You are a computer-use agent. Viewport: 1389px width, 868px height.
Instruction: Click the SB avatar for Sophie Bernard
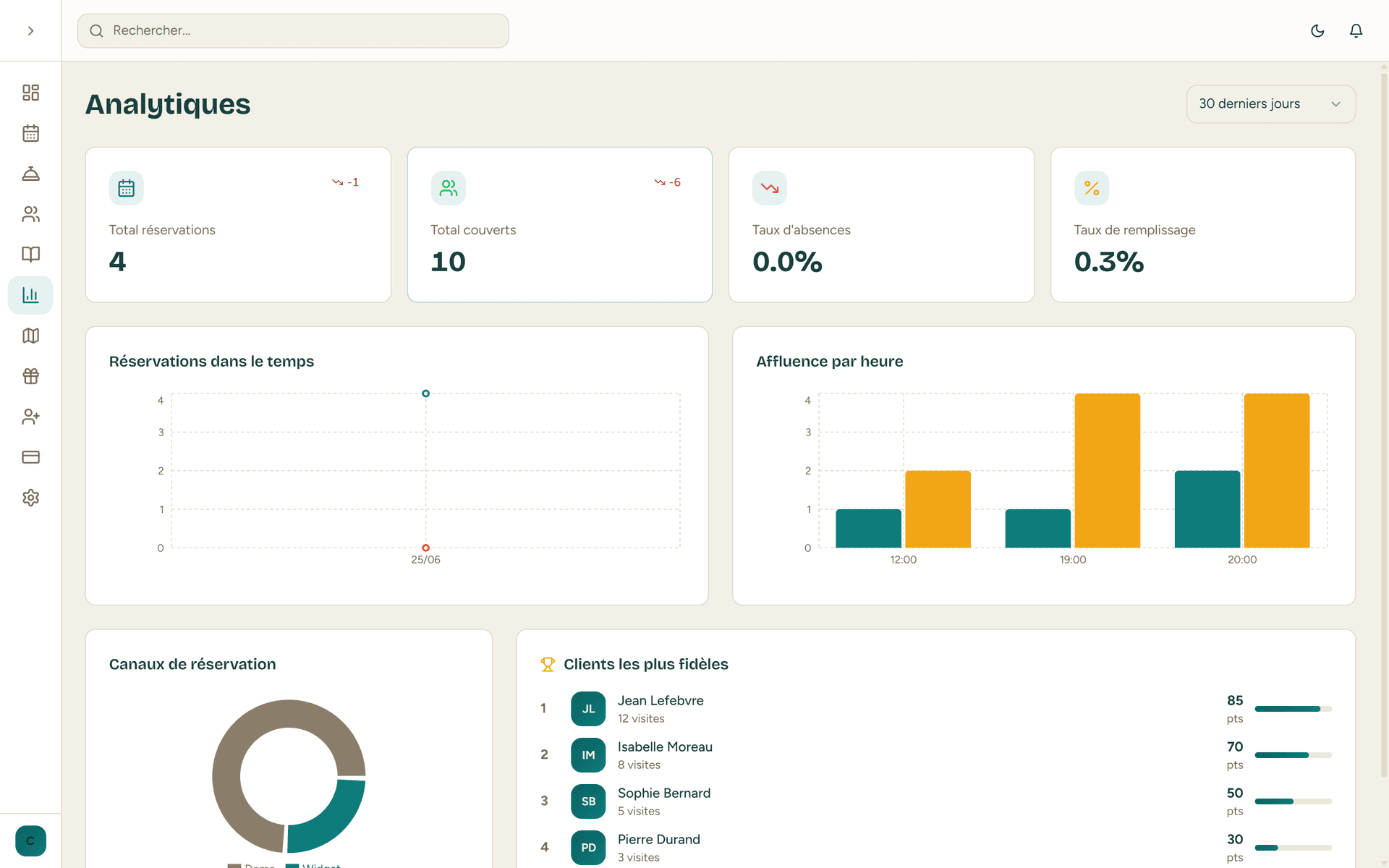pyautogui.click(x=588, y=801)
